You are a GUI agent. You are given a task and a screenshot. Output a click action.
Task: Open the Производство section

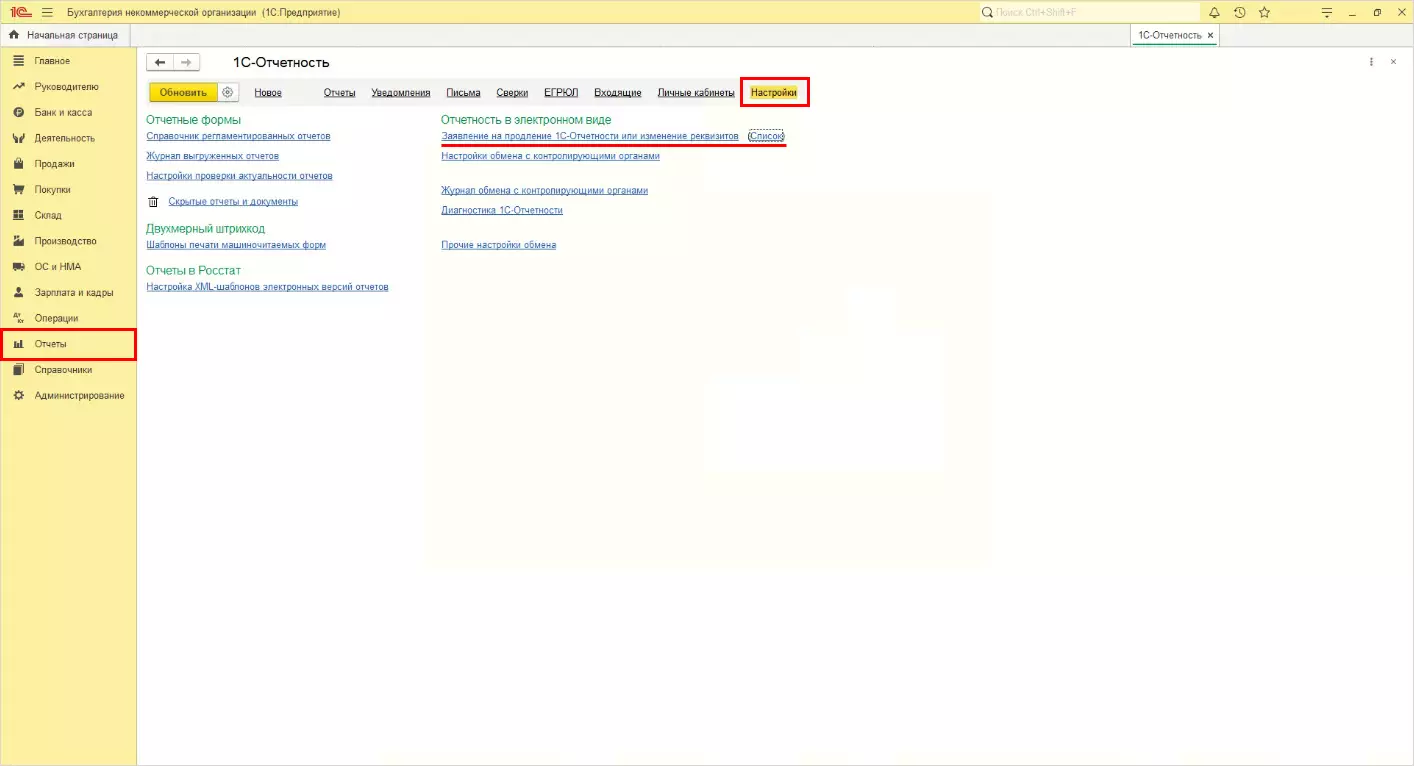(x=68, y=241)
